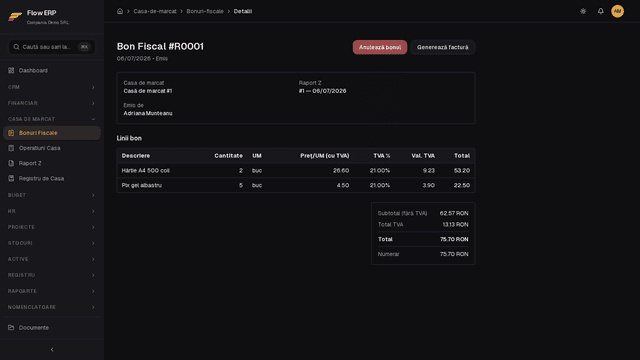Click the Registru de Casa icon
The image size is (640, 360).
(11, 178)
